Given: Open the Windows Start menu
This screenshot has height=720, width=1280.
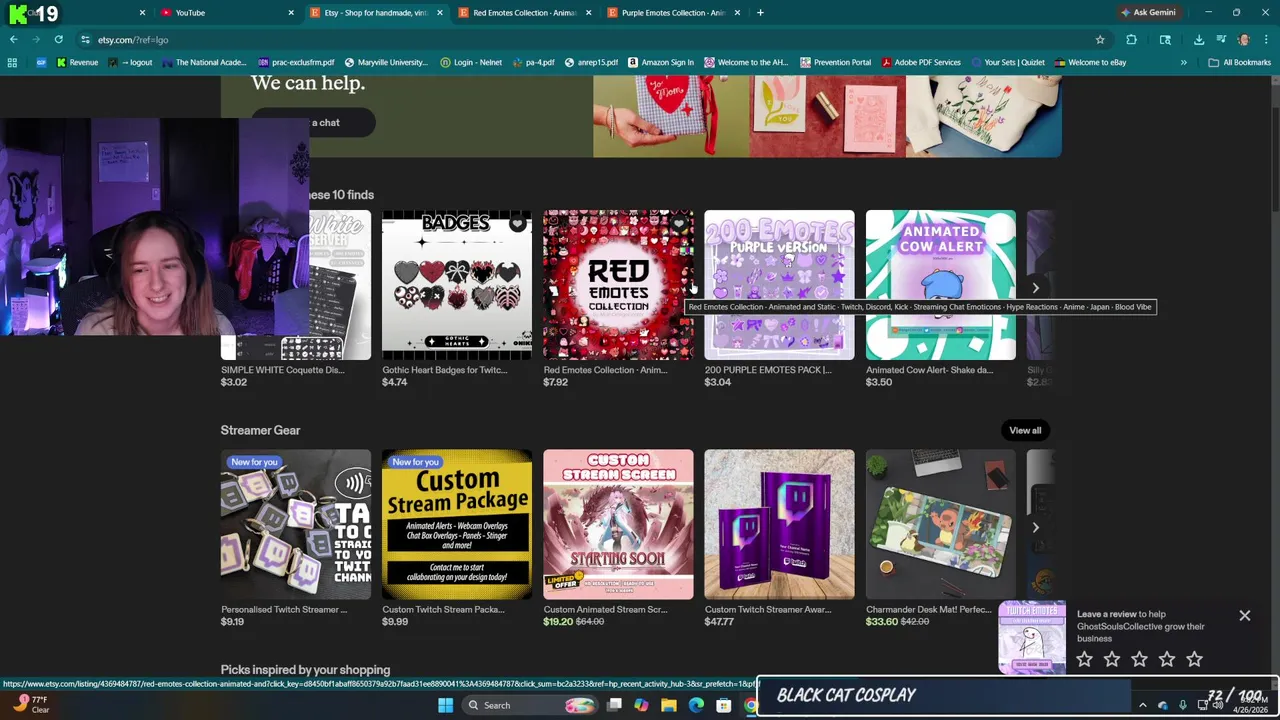Looking at the screenshot, I should (x=445, y=705).
